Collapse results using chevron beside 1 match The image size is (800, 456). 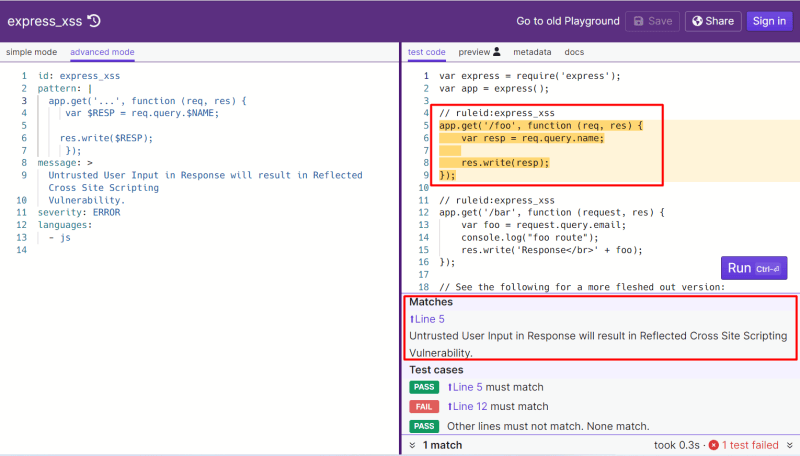412,445
